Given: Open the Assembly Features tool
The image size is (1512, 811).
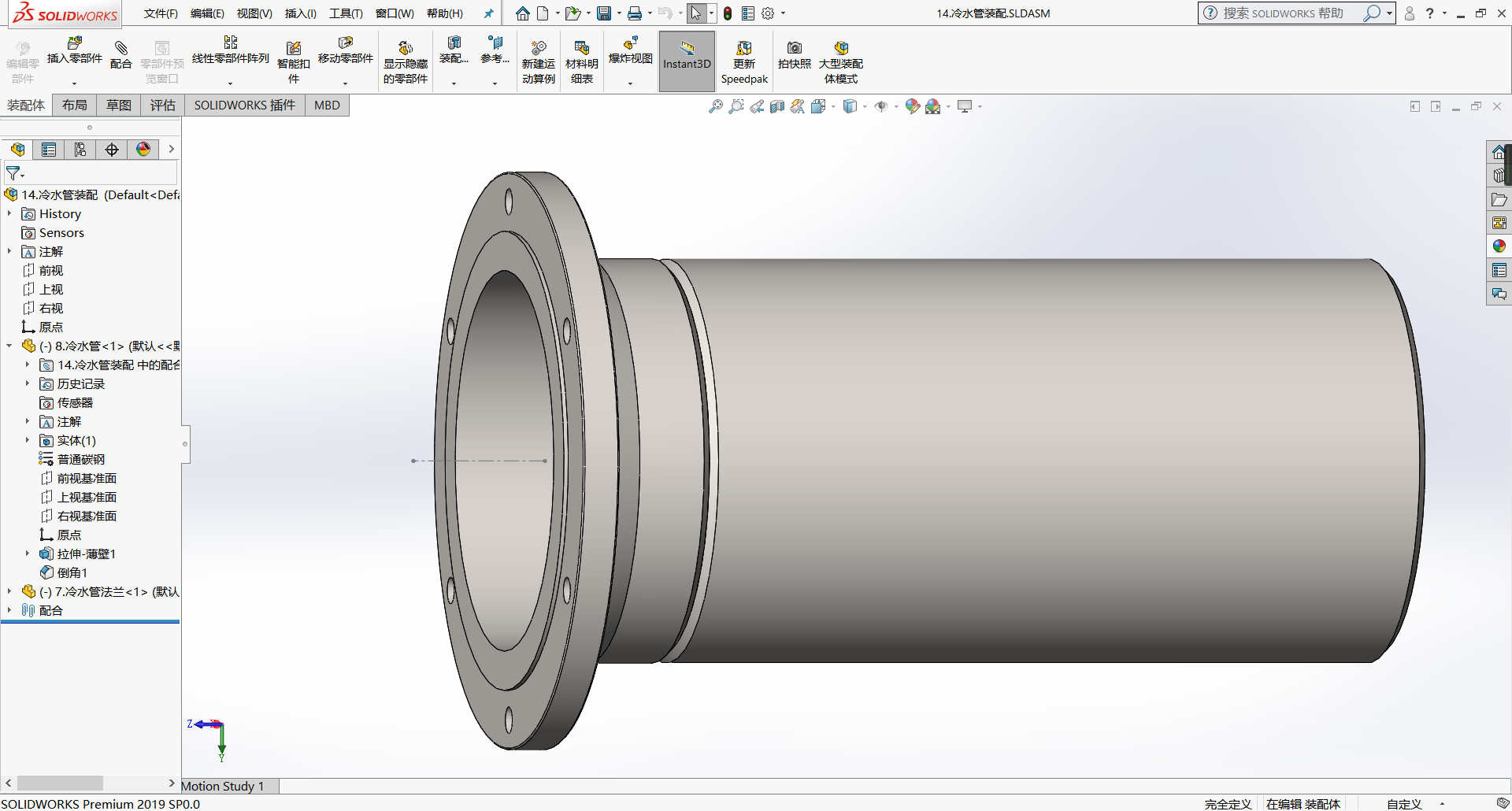Looking at the screenshot, I should (x=454, y=52).
